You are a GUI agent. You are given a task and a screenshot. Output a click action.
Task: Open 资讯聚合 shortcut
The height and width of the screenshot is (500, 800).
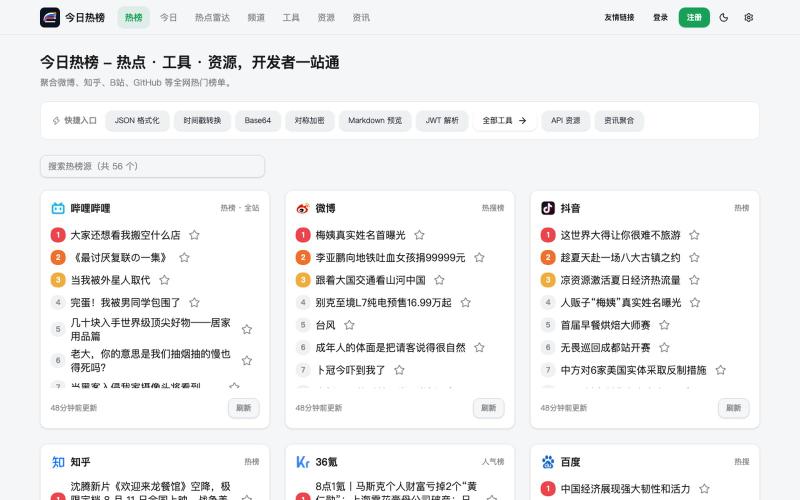619,121
